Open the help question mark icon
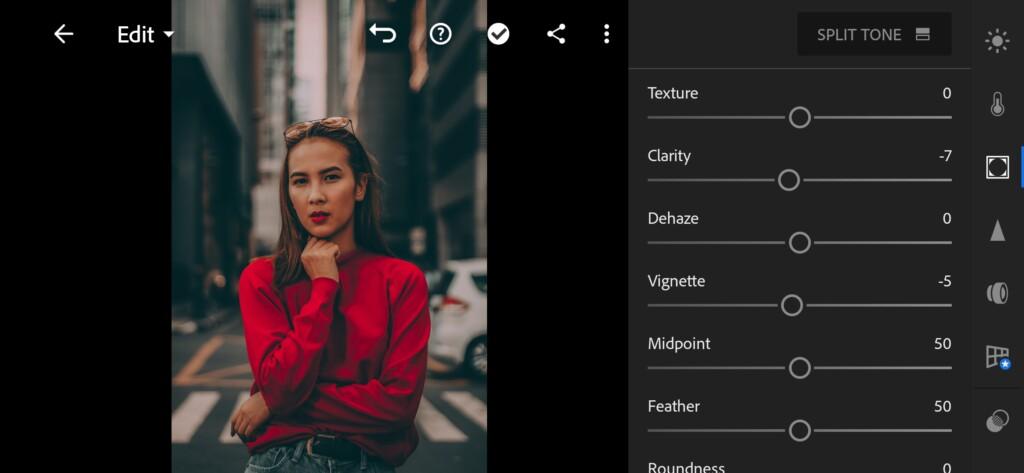Screen dimensions: 1024x473 tap(440, 34)
